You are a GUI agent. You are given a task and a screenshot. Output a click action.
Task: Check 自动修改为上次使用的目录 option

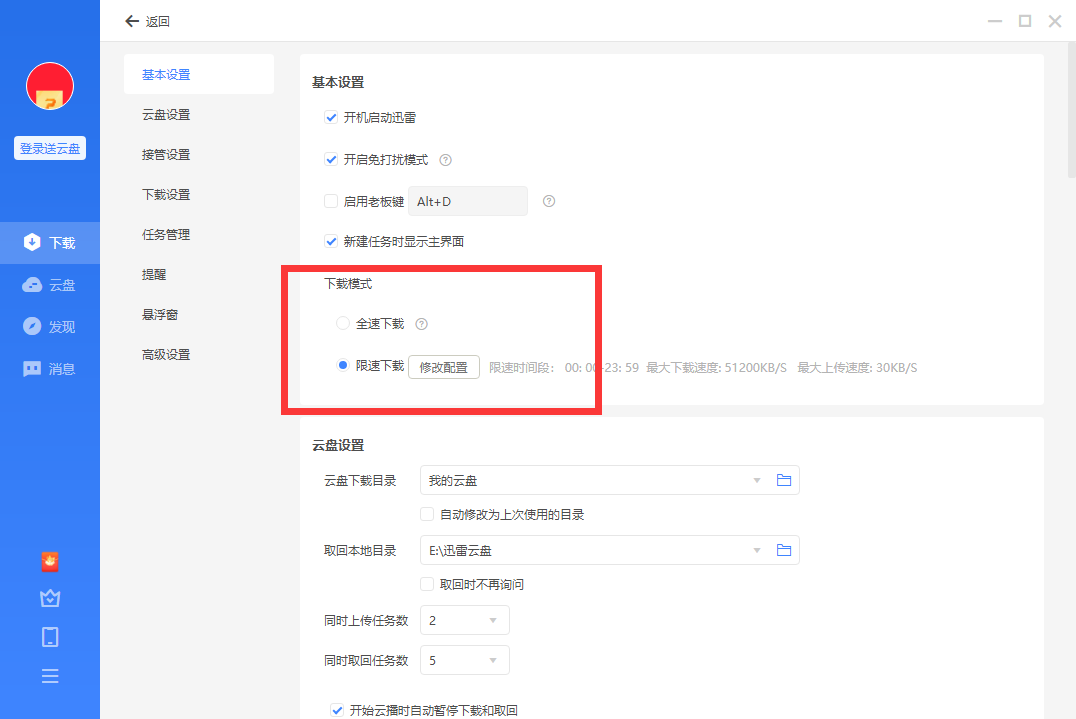tap(427, 515)
